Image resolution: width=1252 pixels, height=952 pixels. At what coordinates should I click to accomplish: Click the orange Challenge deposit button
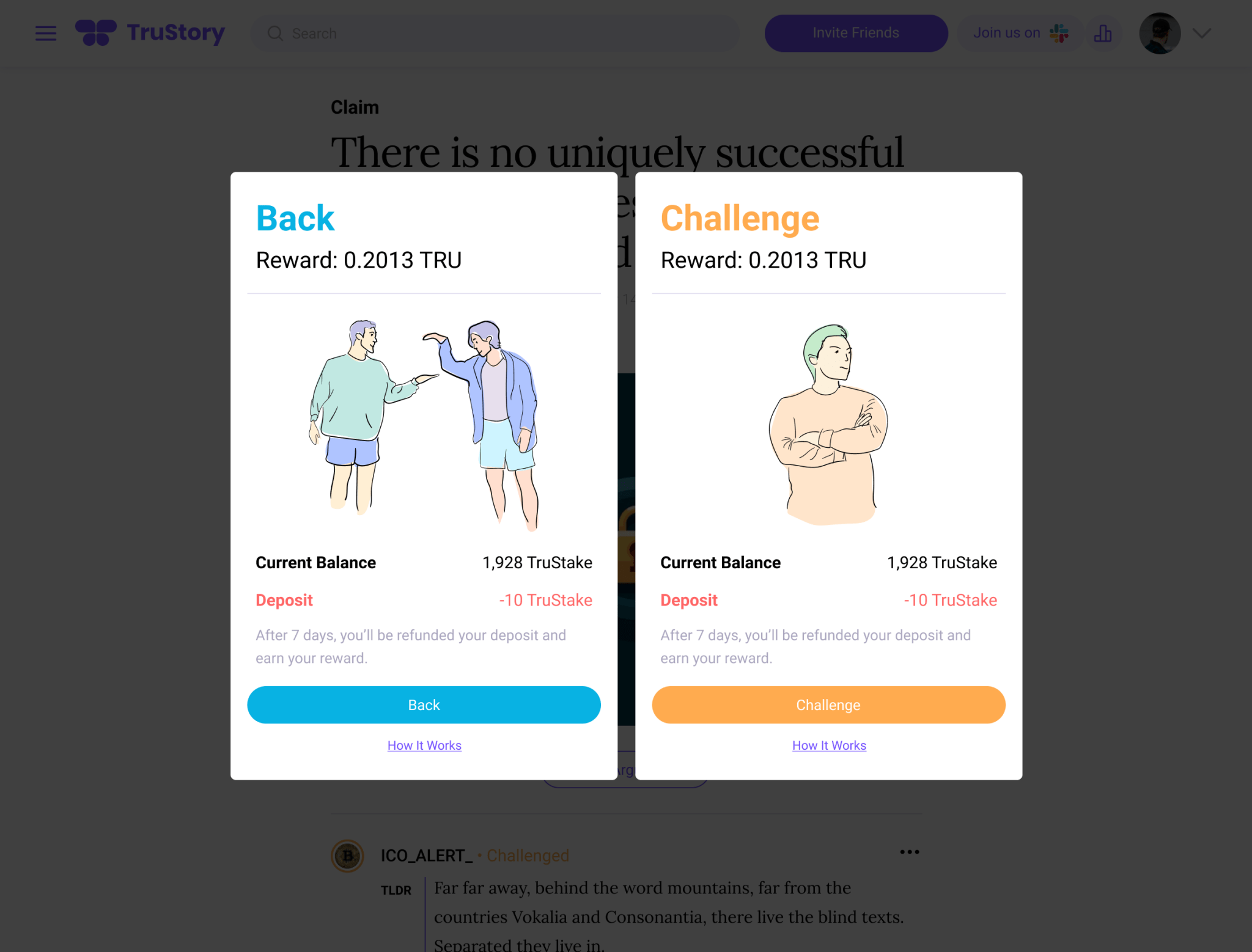point(828,705)
